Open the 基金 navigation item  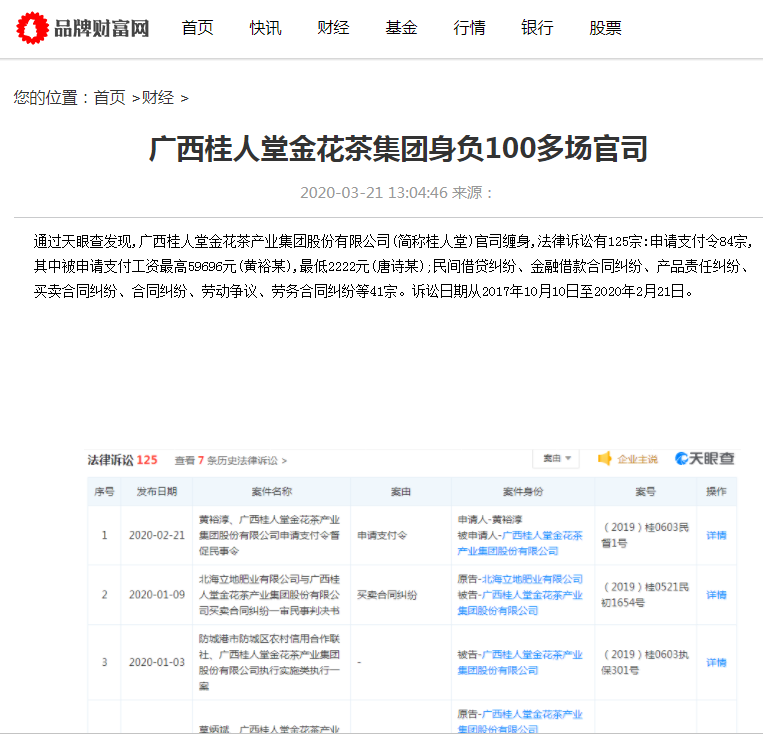(x=401, y=28)
